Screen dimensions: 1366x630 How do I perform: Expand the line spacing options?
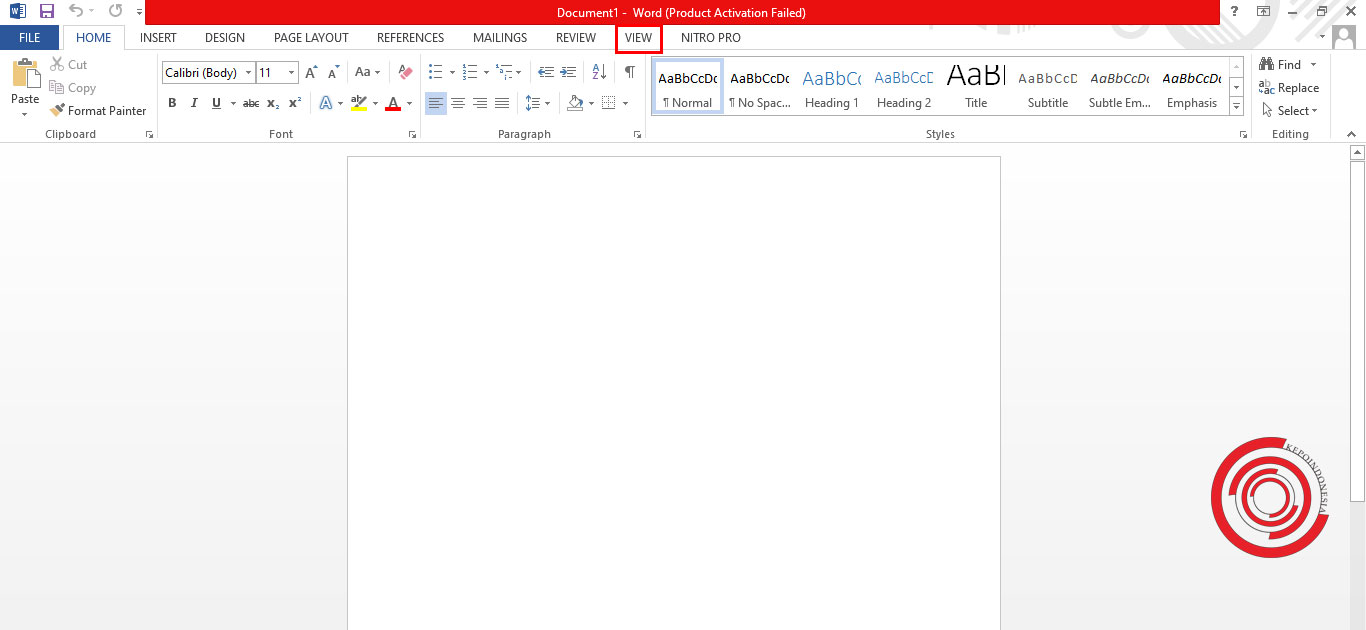(548, 102)
